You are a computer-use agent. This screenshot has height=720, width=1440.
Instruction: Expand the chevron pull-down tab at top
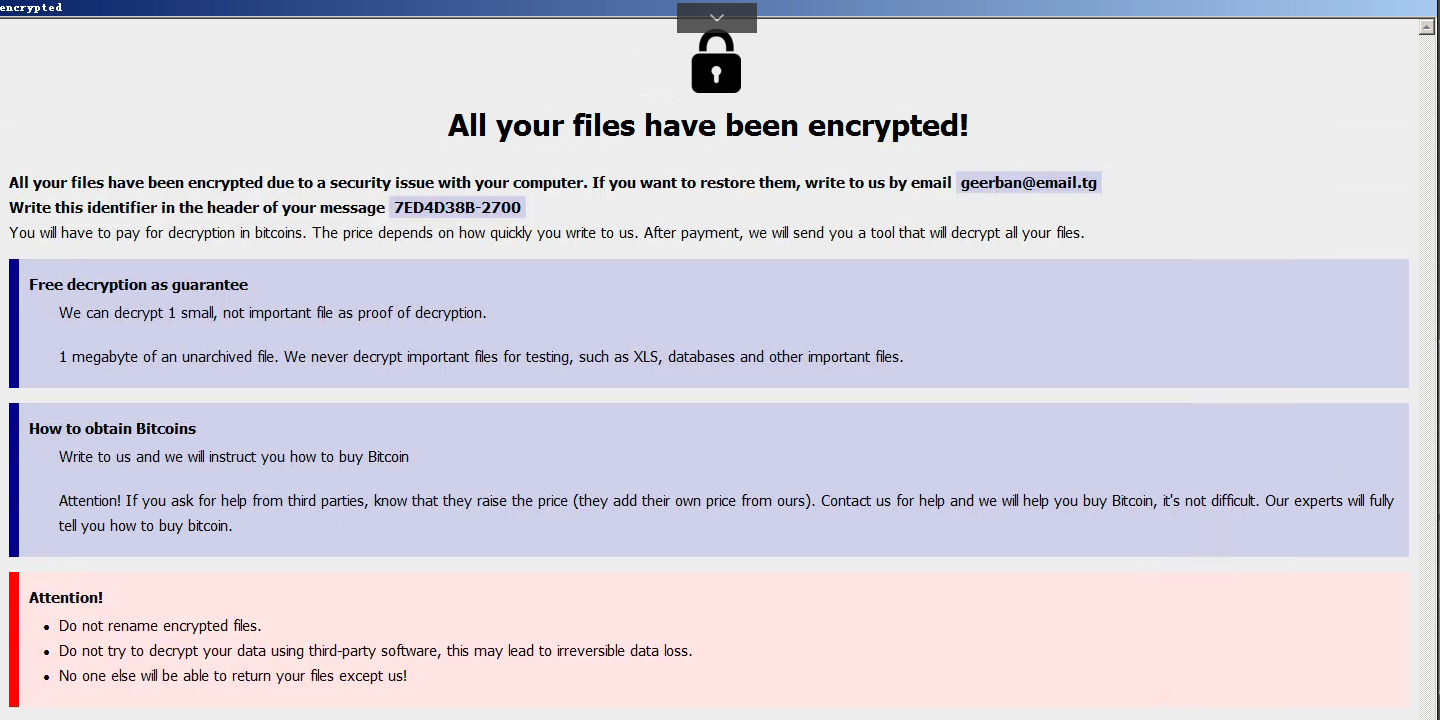coord(716,18)
